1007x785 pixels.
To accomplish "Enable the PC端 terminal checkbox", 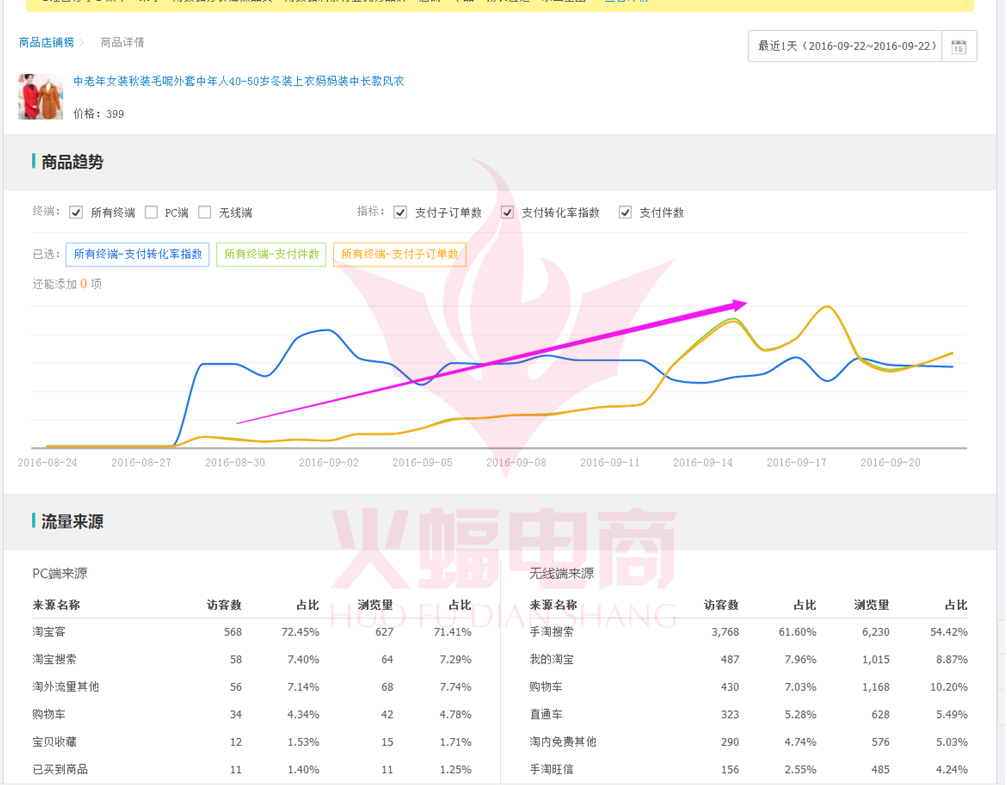I will point(151,213).
